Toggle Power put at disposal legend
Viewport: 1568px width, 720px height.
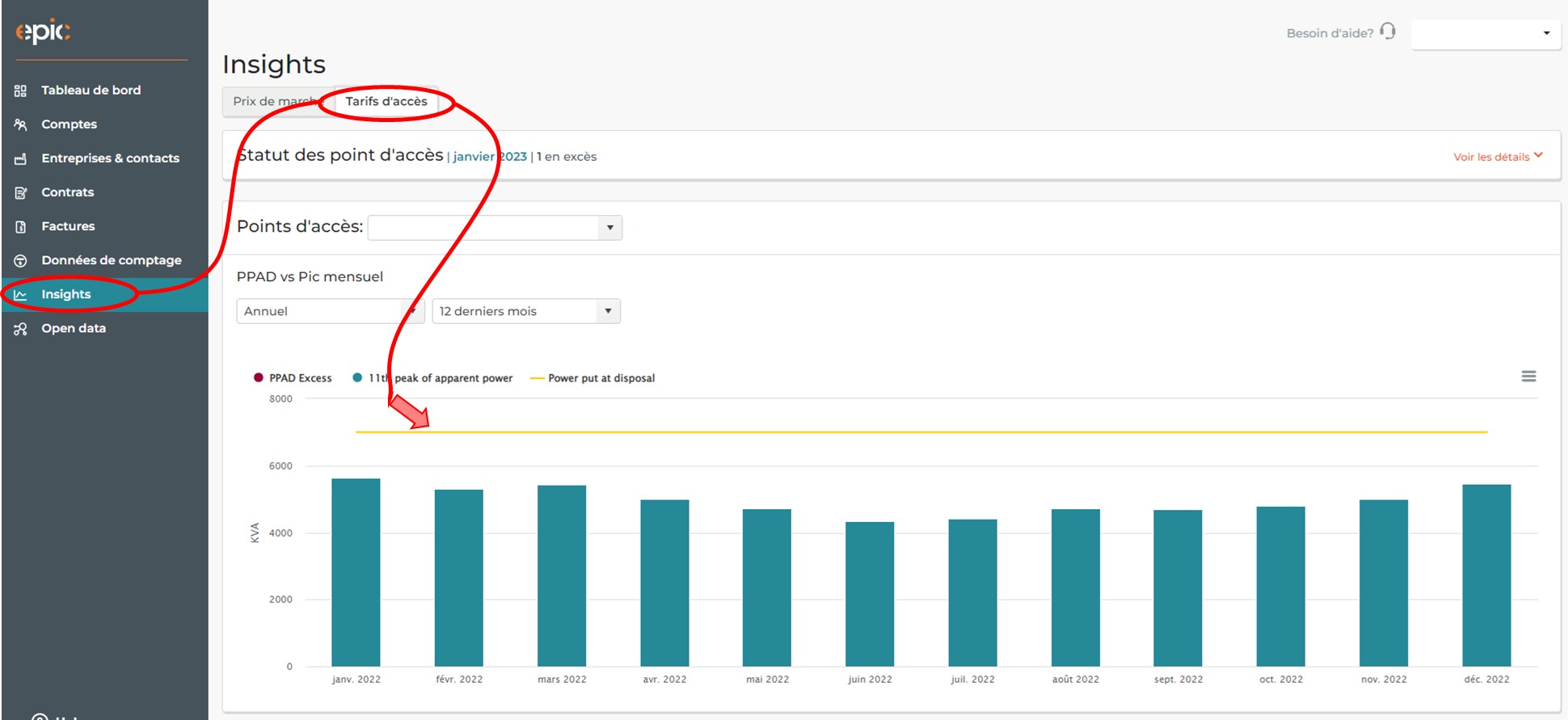(x=592, y=378)
